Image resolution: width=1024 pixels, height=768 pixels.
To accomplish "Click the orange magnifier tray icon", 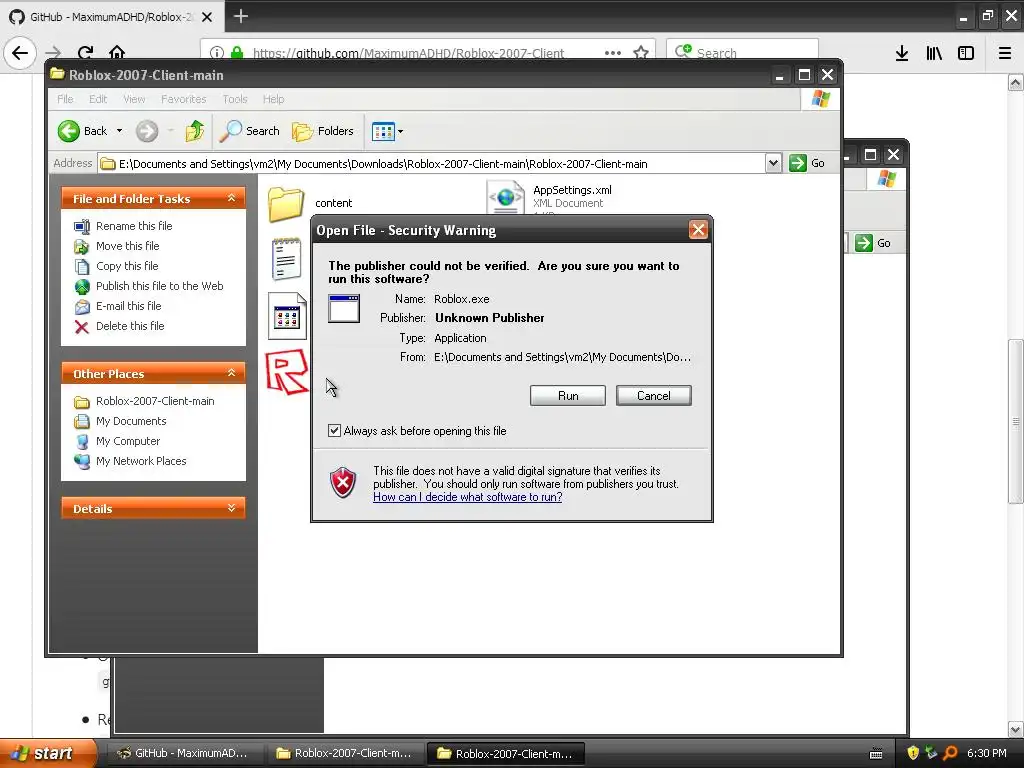I will tap(950, 753).
